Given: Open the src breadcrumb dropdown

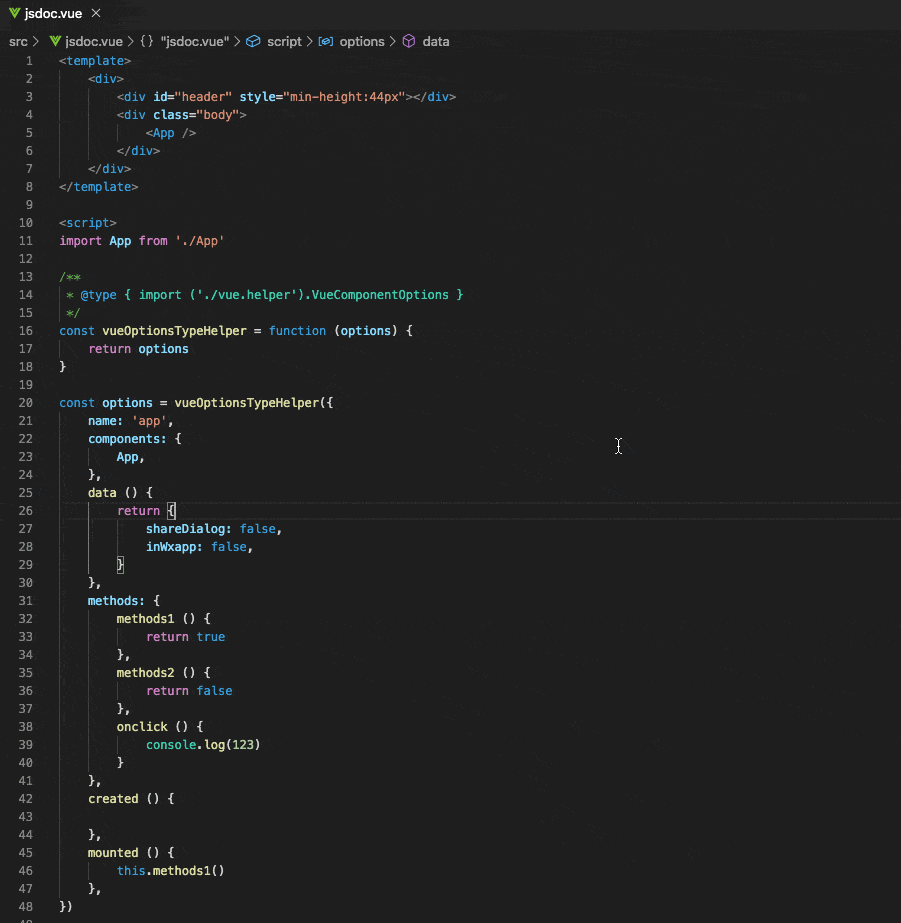Looking at the screenshot, I should click(18, 41).
